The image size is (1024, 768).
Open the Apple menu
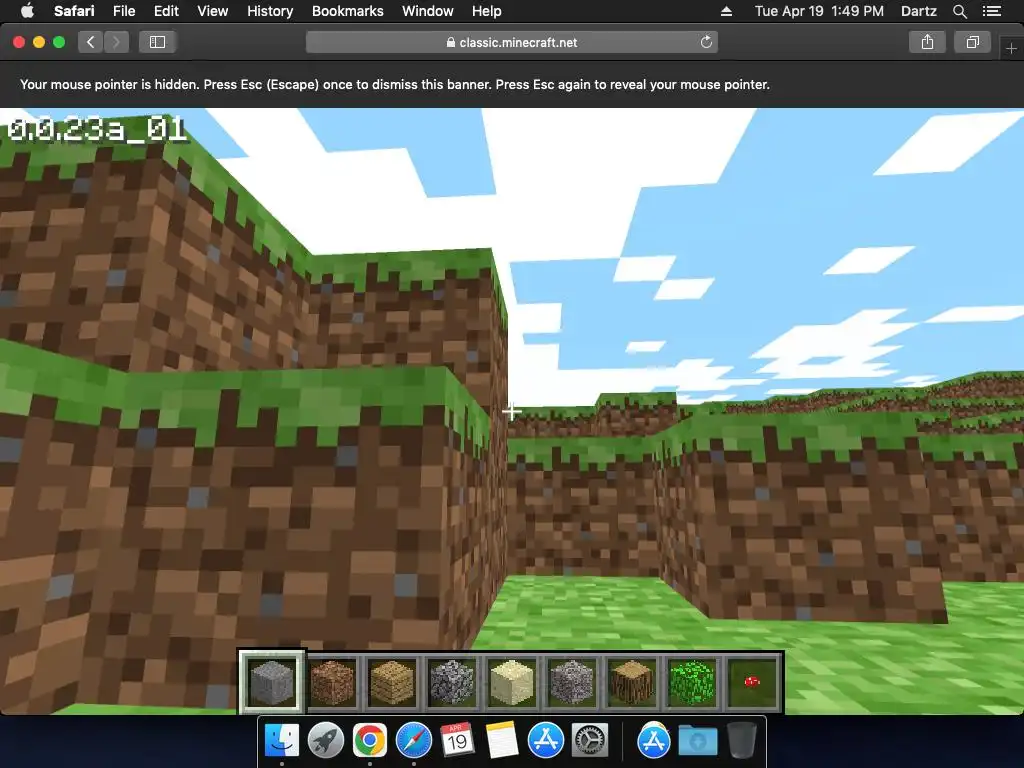tap(27, 11)
